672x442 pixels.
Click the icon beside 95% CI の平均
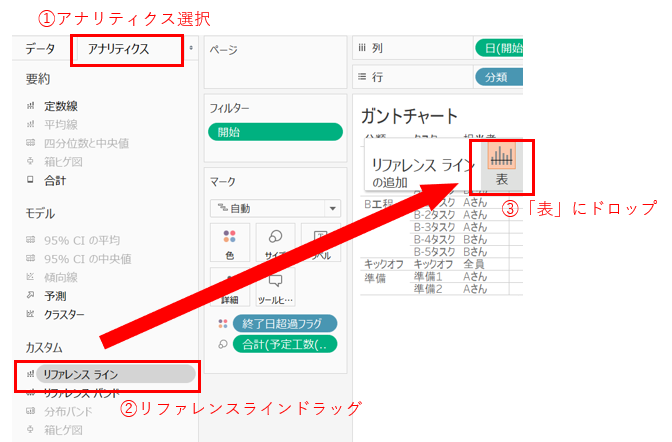(30, 240)
